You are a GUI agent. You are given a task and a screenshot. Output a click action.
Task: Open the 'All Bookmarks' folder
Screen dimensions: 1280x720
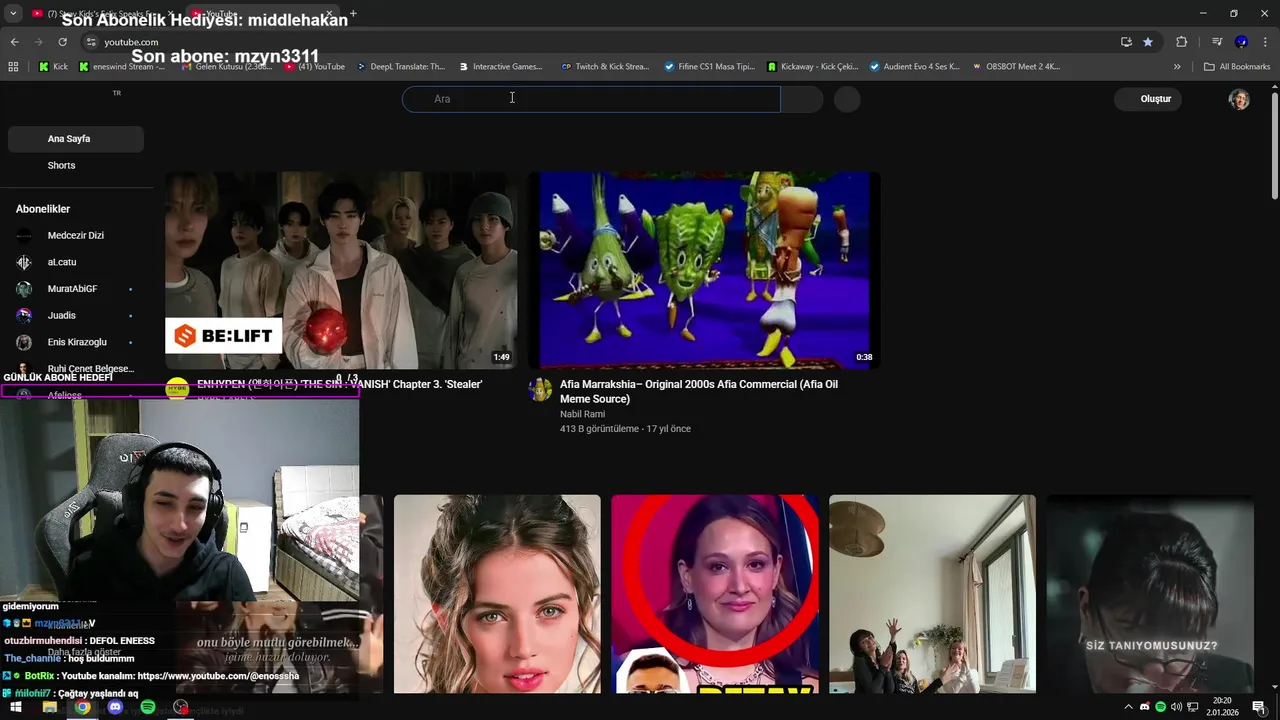point(1237,67)
